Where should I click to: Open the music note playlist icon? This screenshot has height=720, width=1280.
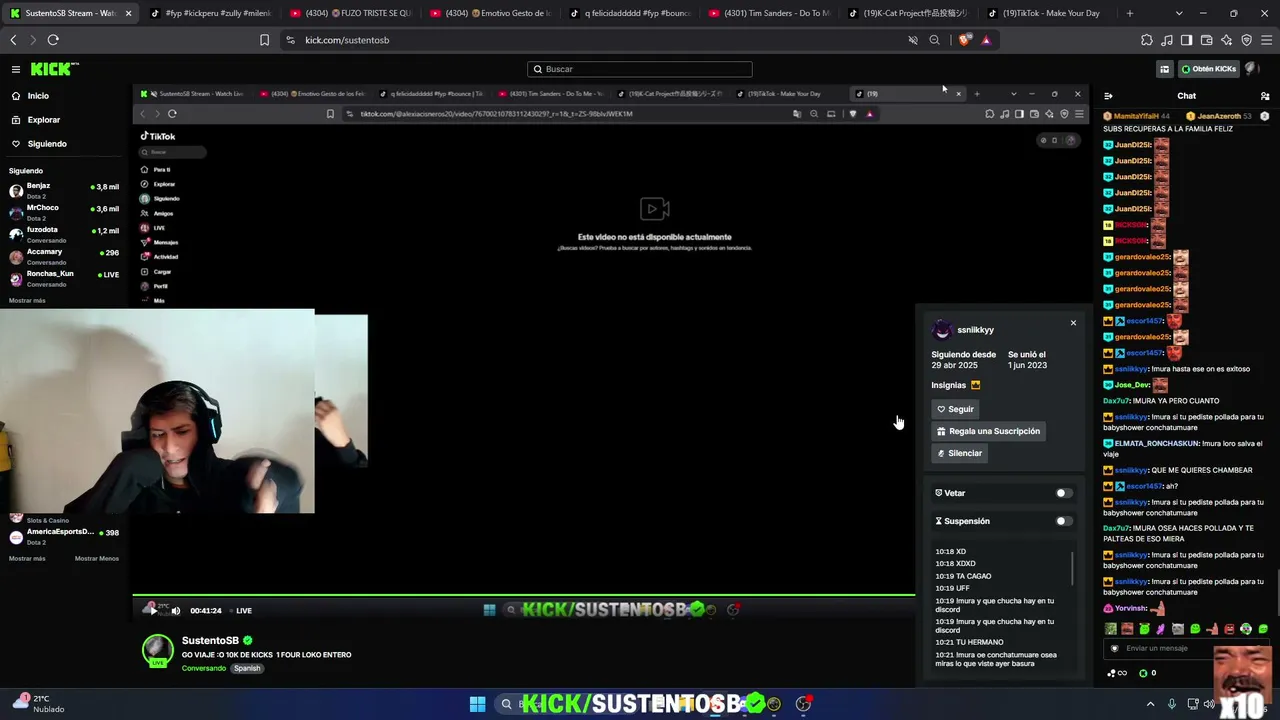tap(1167, 40)
